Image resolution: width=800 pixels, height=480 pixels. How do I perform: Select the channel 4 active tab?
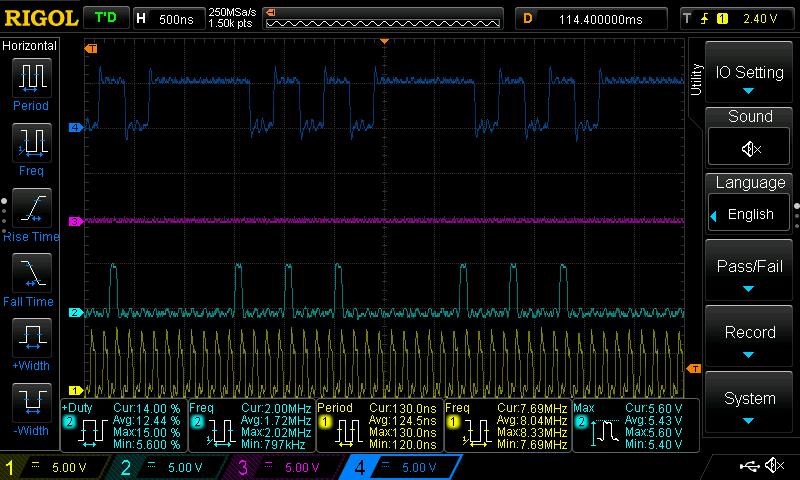pos(403,467)
